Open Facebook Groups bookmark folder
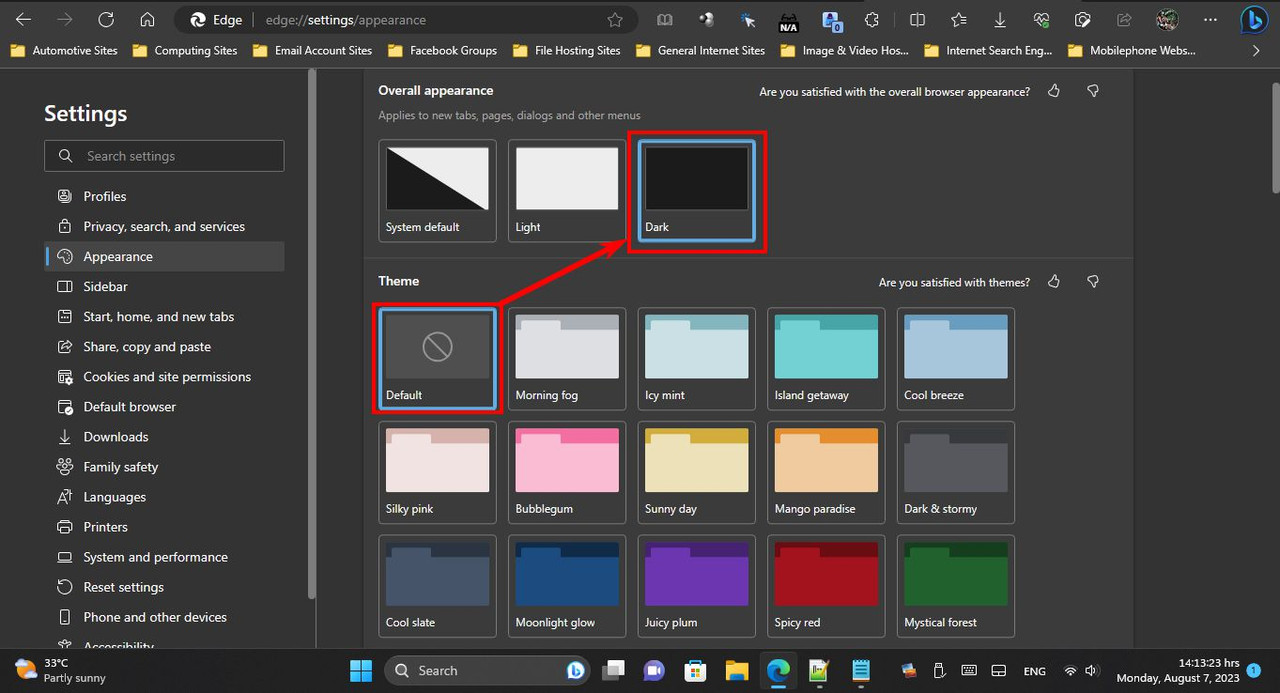Screen dimensions: 1280x693 coord(442,50)
